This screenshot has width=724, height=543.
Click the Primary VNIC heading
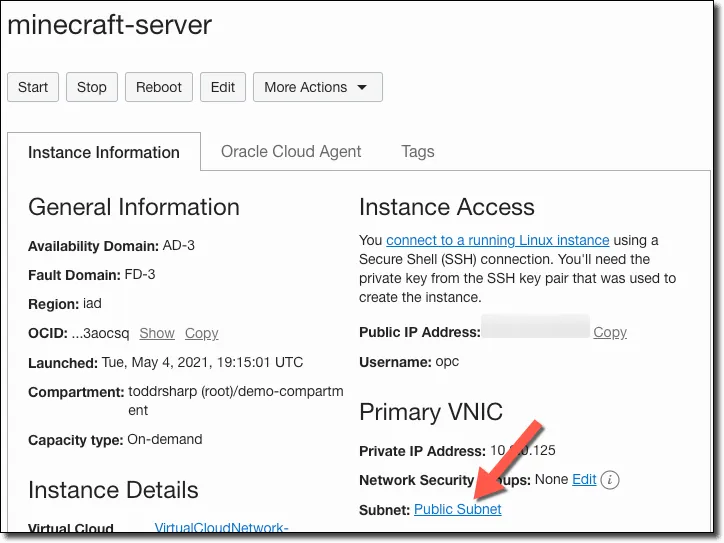(x=431, y=411)
